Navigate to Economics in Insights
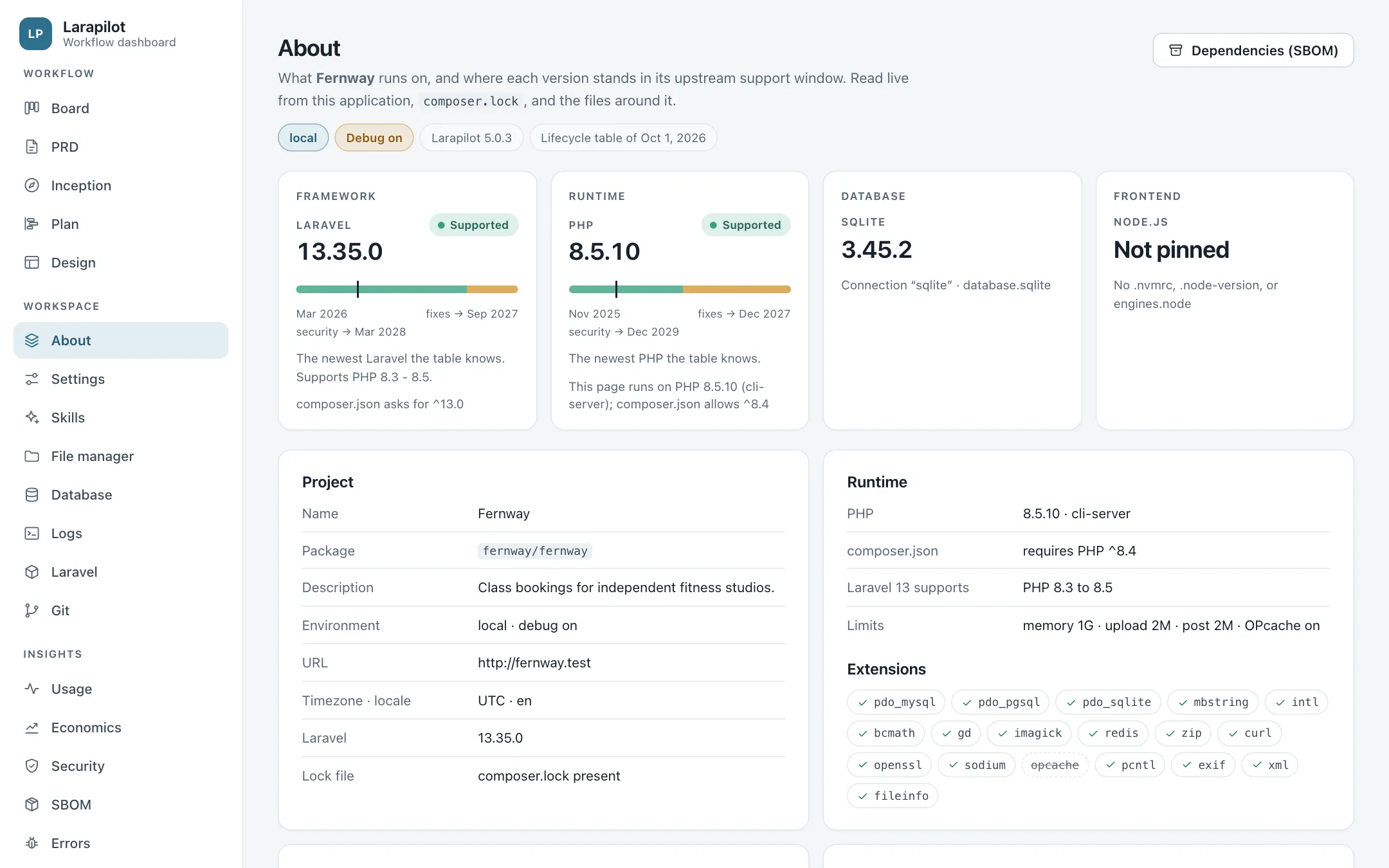 point(121,727)
